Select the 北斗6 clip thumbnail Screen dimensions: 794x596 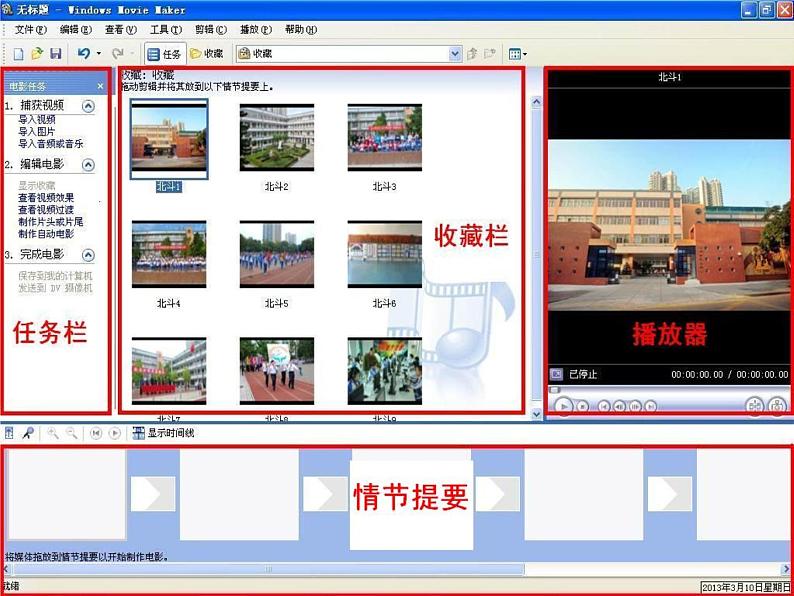point(385,254)
